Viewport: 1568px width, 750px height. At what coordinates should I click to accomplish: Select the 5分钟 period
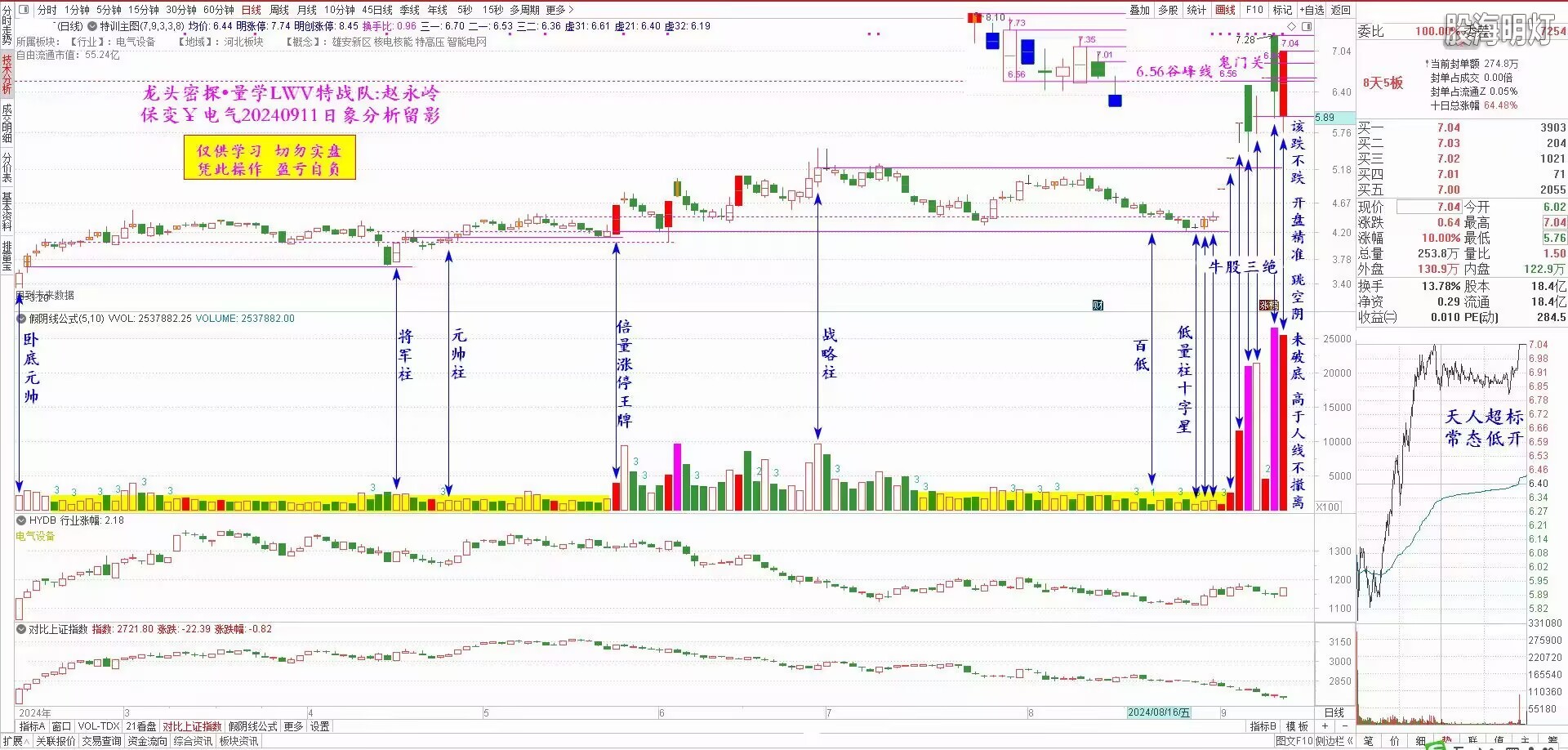point(109,10)
